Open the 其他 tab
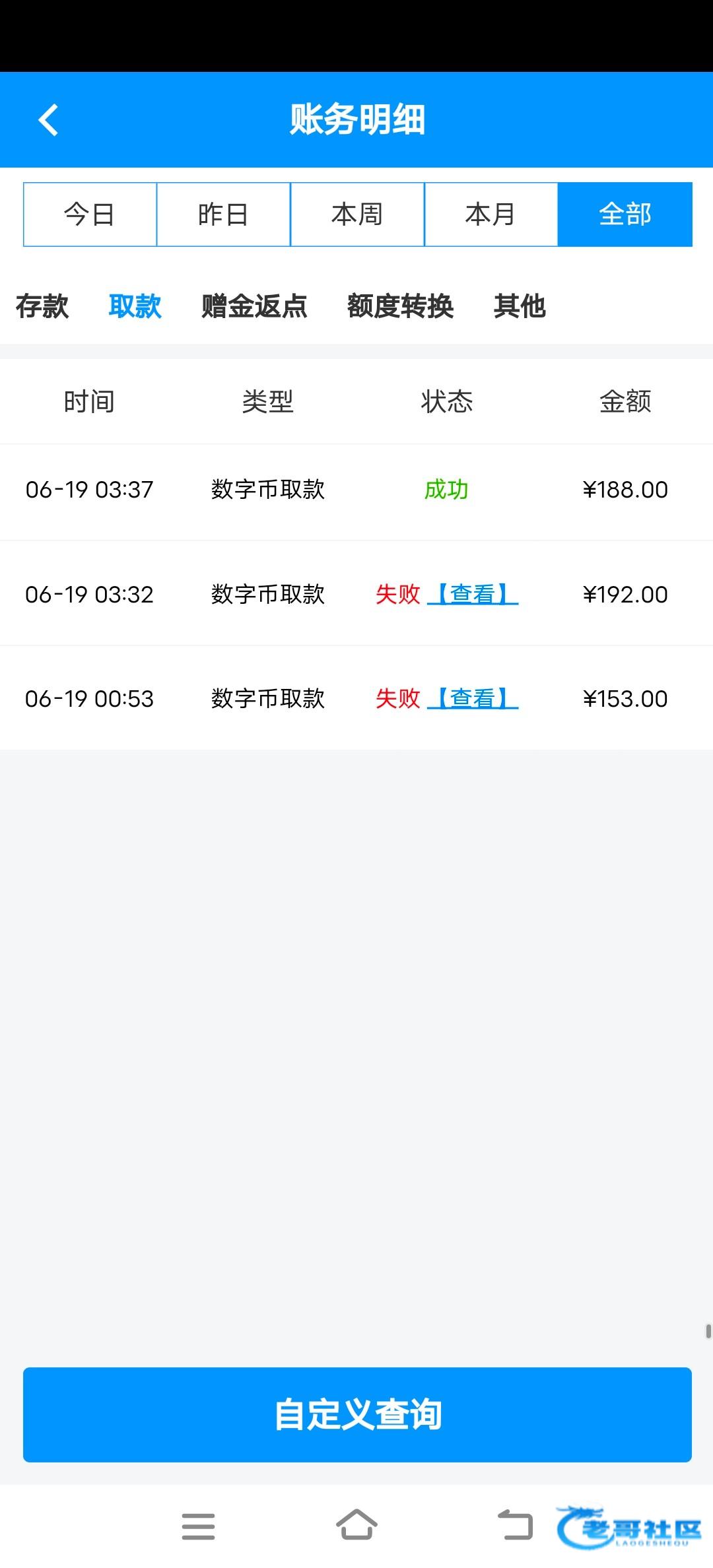The image size is (713, 1568). pyautogui.click(x=520, y=306)
